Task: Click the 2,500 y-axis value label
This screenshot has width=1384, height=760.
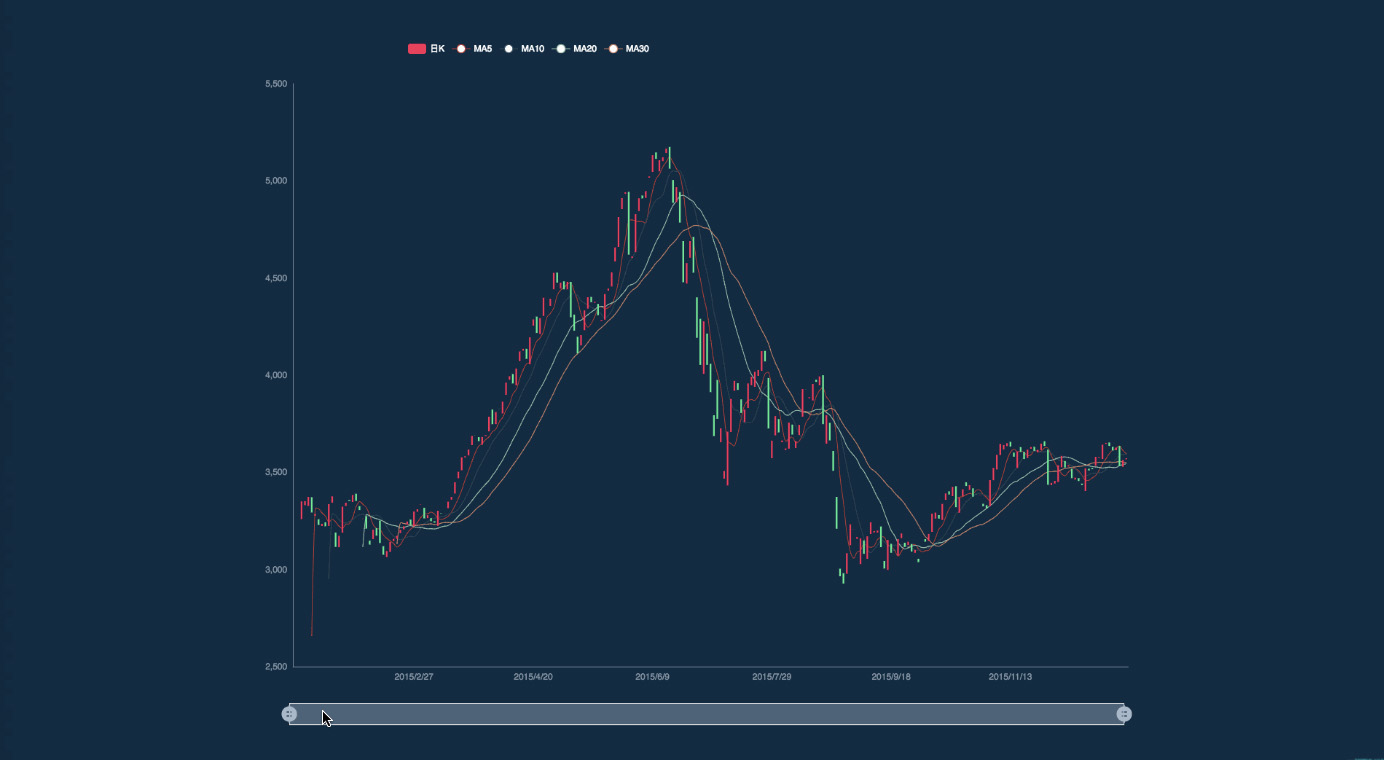Action: pos(276,667)
